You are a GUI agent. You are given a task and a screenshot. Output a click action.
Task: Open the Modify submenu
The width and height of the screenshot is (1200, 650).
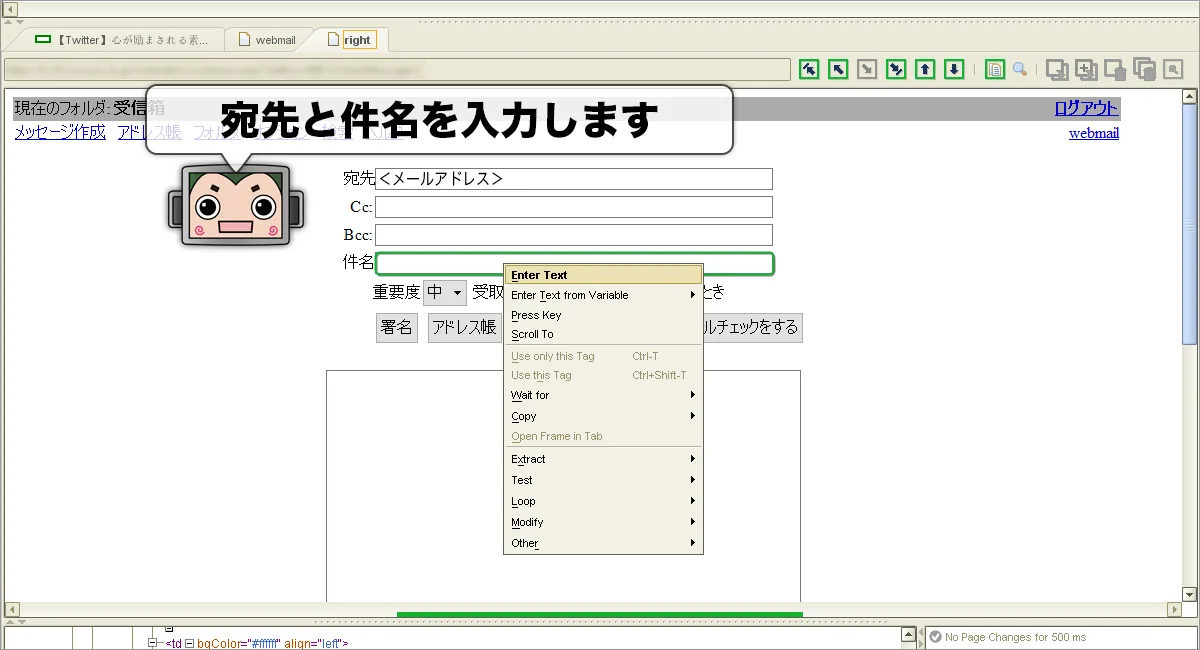click(x=604, y=522)
